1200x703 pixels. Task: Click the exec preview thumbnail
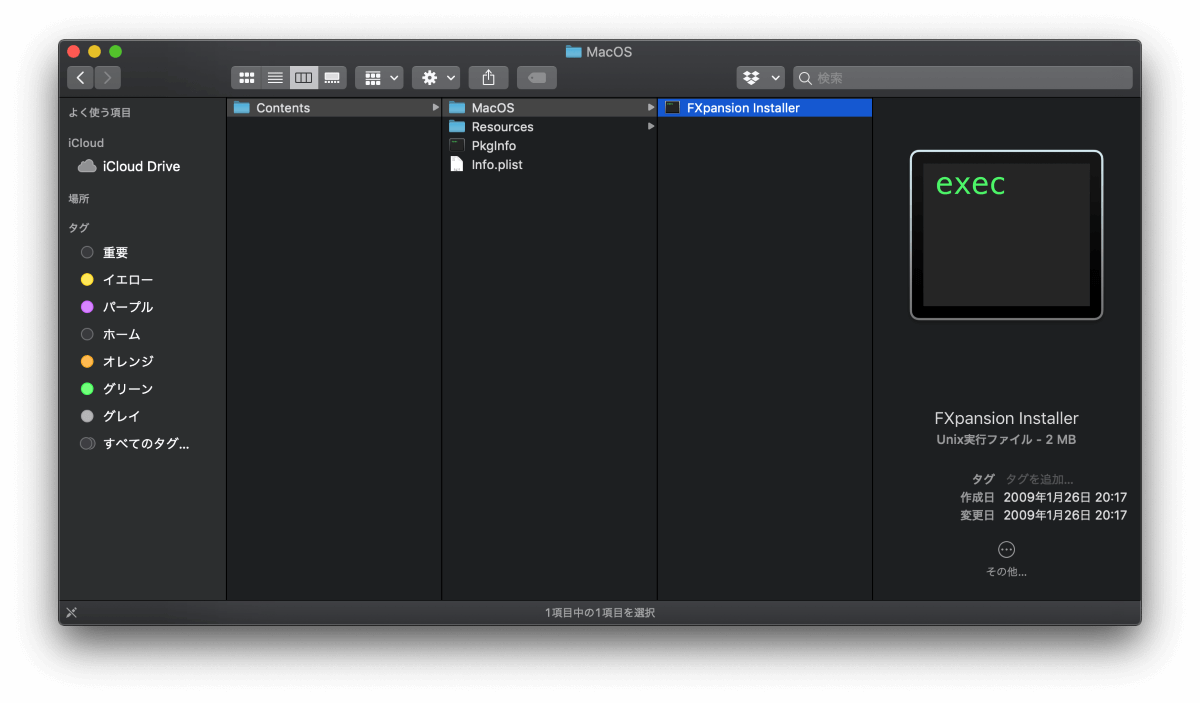[x=1006, y=235]
